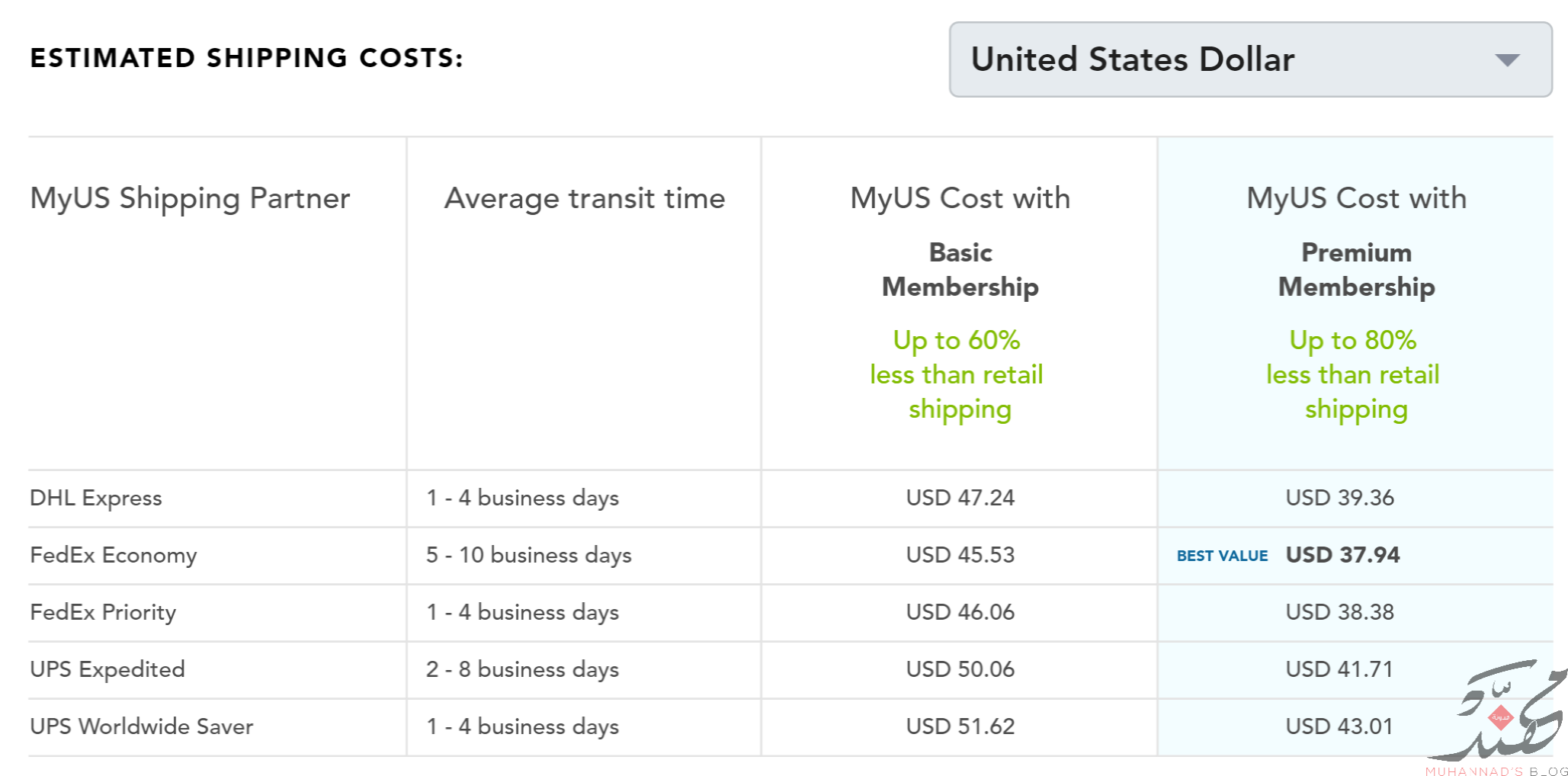Click the currency dropdown arrow
Viewport: 1568px width, 776px height.
1507,60
